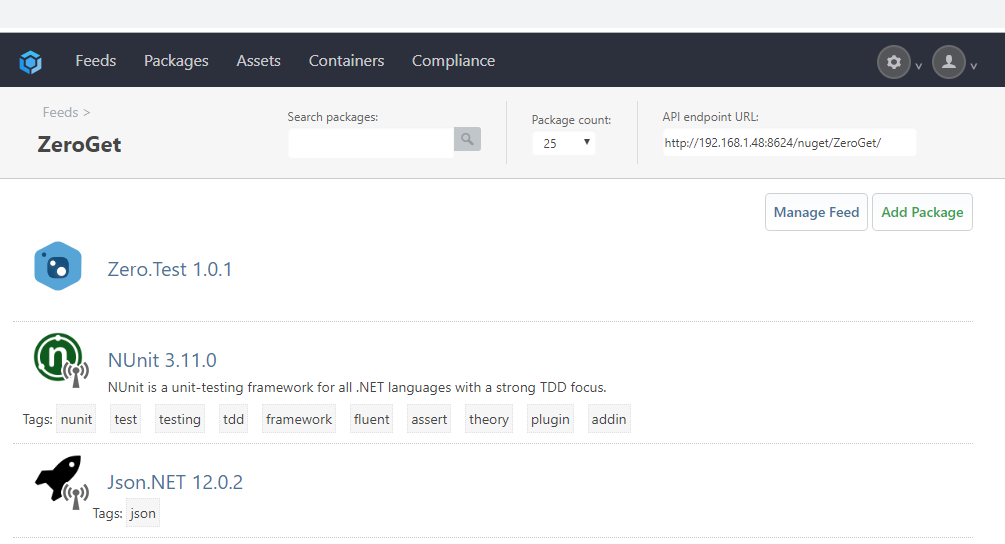The height and width of the screenshot is (544, 1005).
Task: Open the settings gear menu
Action: 893,62
